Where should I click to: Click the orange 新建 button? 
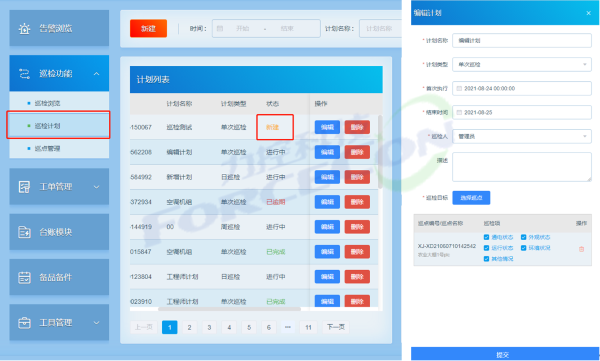[x=148, y=28]
